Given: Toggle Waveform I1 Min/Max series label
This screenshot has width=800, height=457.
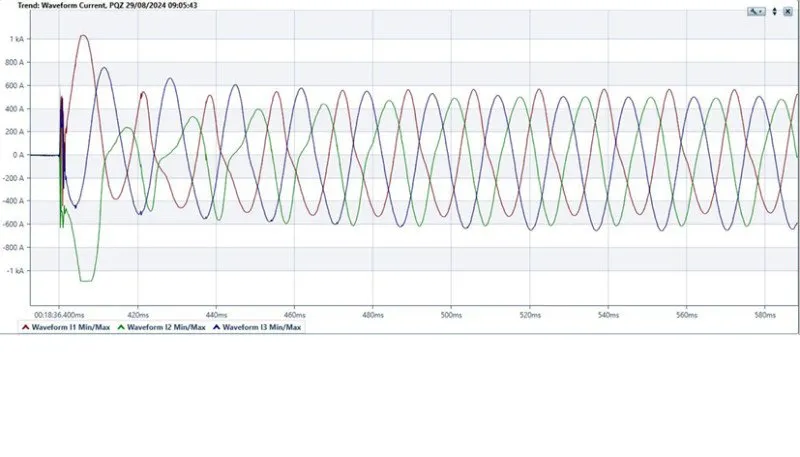Looking at the screenshot, I should (68, 327).
